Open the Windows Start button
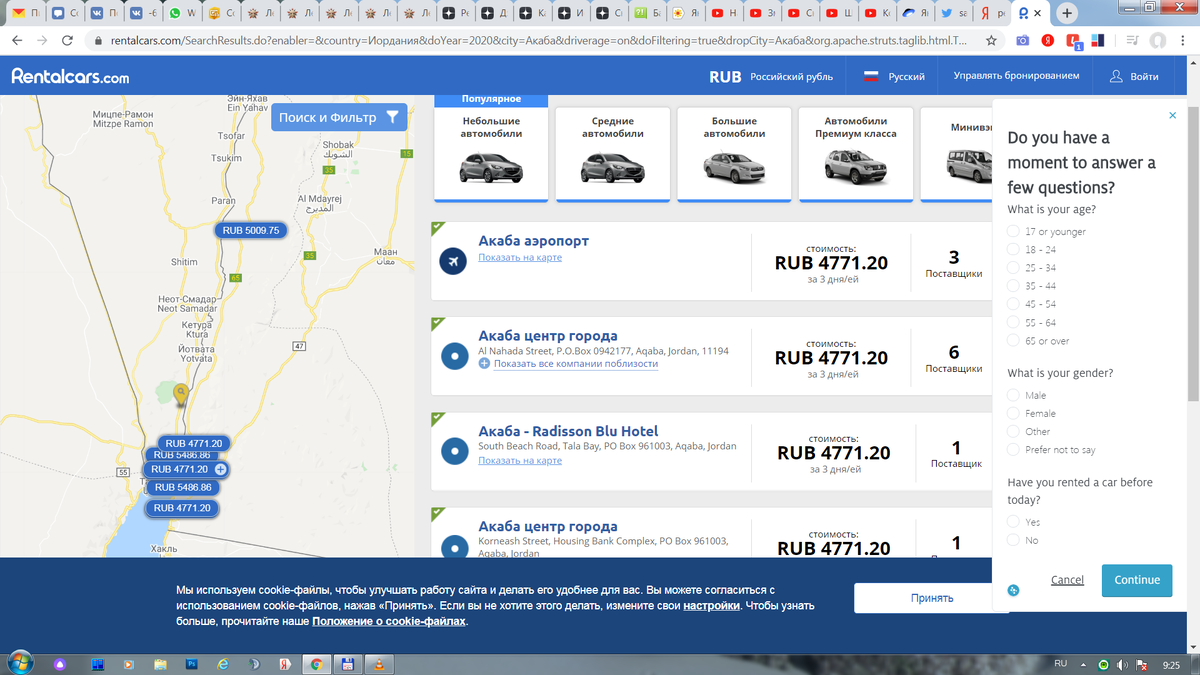Image resolution: width=1200 pixels, height=675 pixels. coord(20,662)
